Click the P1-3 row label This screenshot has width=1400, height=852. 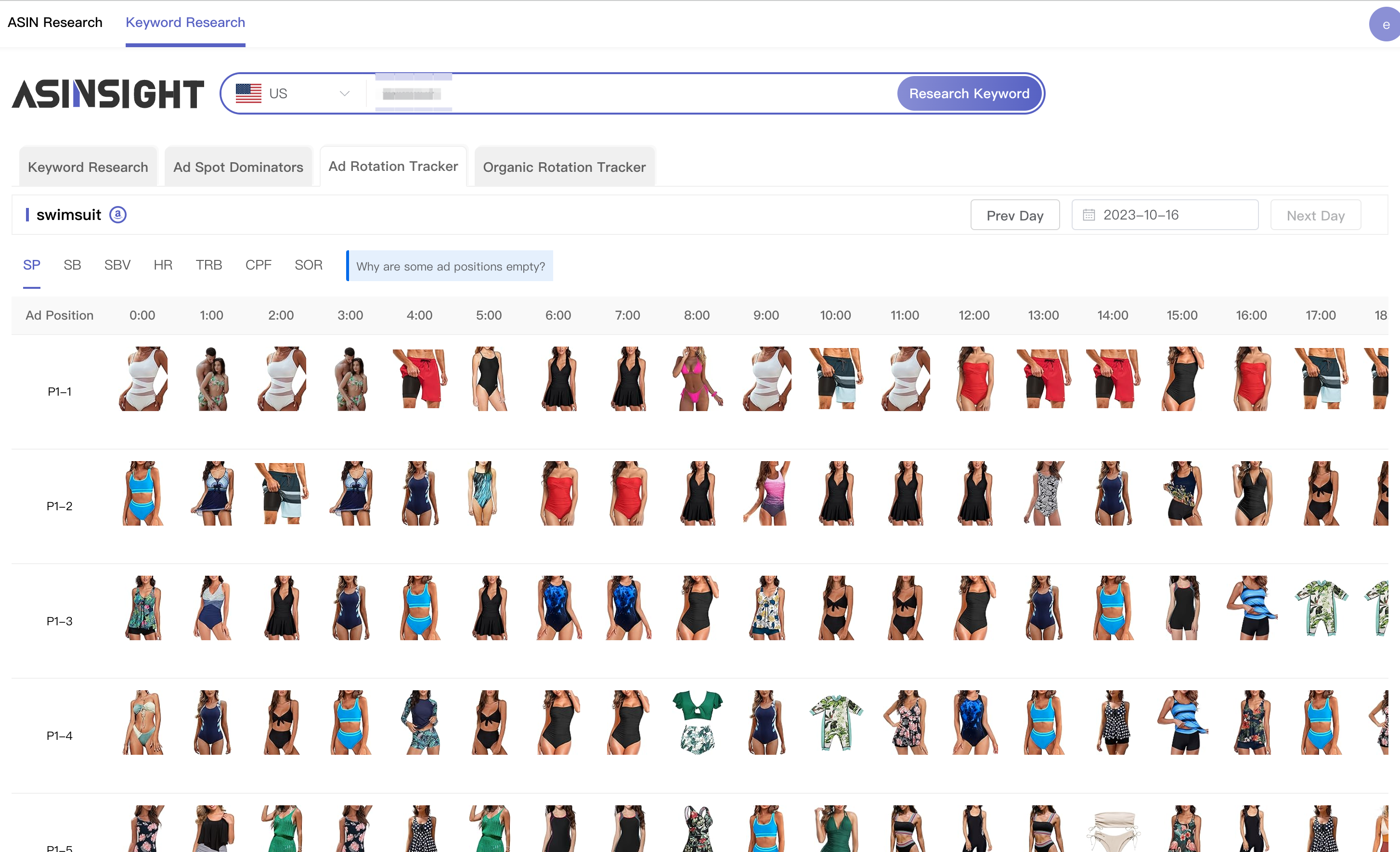point(60,621)
